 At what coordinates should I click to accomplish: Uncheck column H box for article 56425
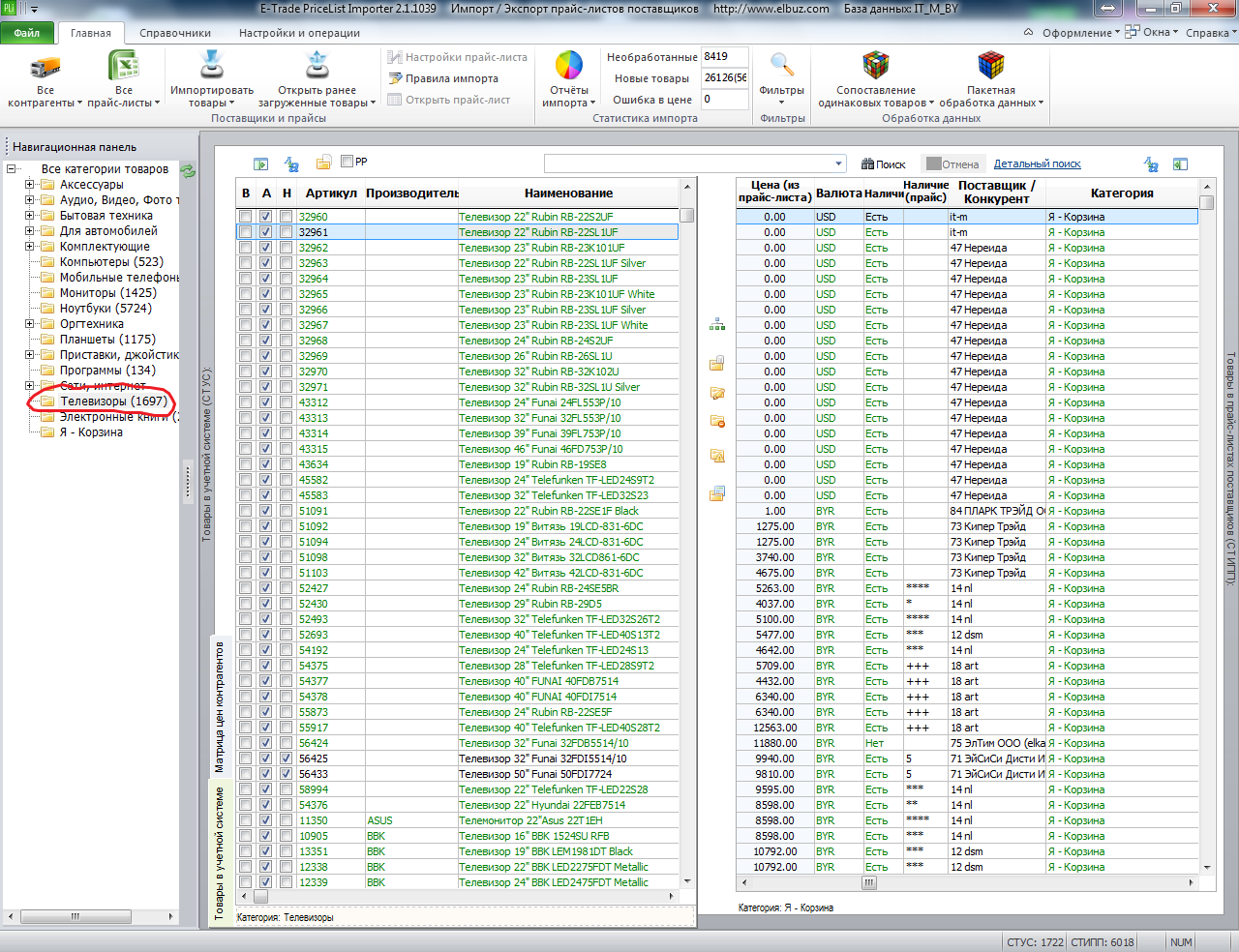(x=287, y=759)
